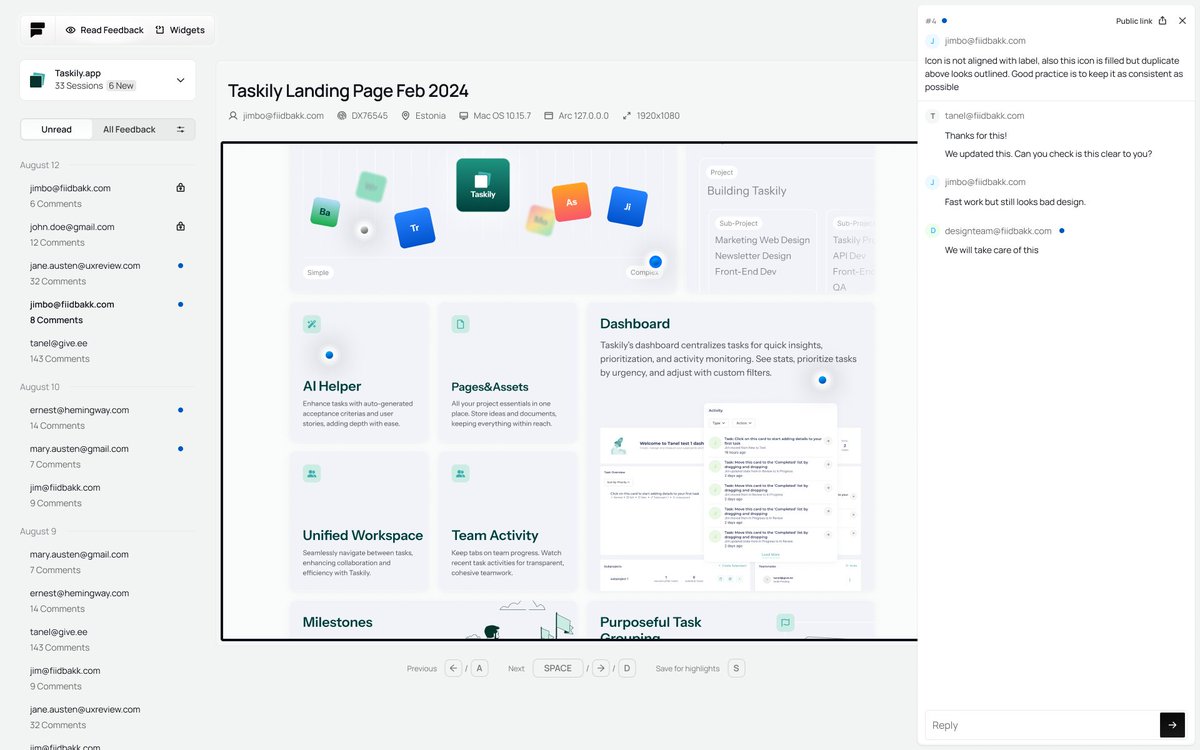The width and height of the screenshot is (1200, 750).
Task: Click the D shortcut key button
Action: point(627,668)
